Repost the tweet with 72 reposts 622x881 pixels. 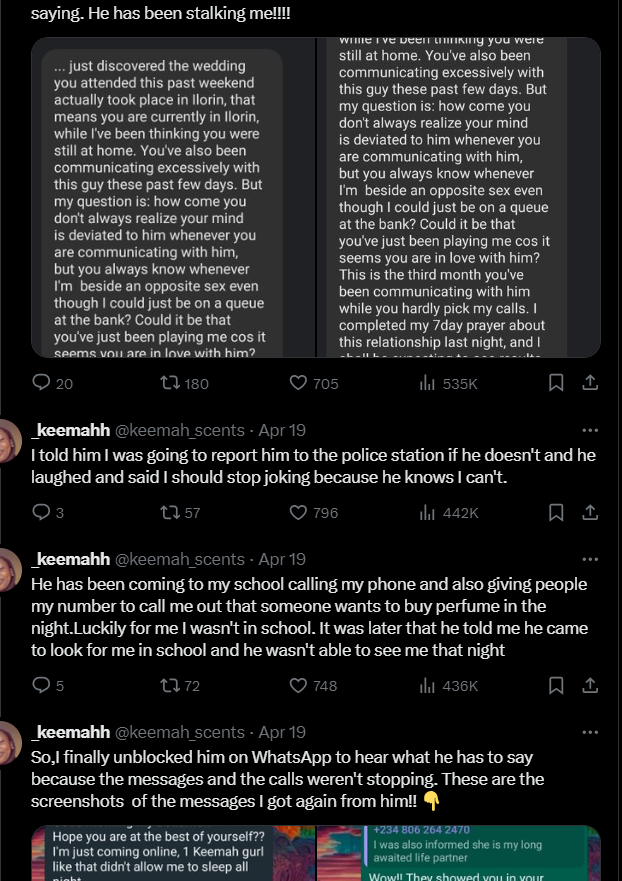170,686
